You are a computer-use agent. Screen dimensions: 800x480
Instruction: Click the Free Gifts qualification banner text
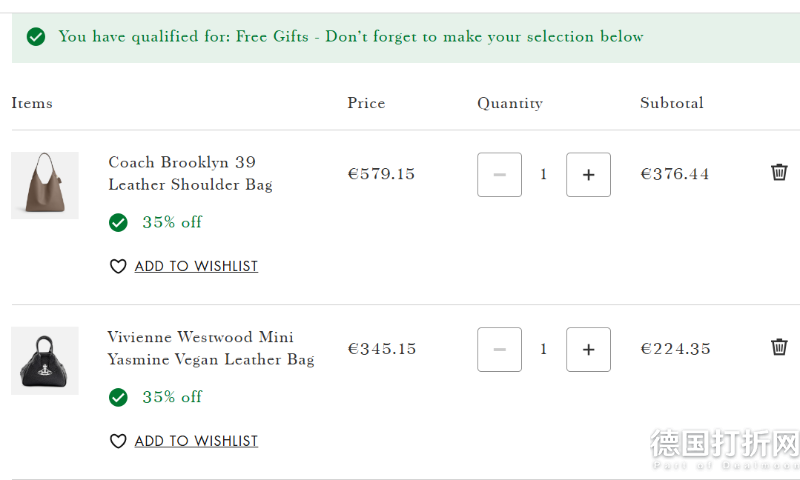(x=351, y=37)
